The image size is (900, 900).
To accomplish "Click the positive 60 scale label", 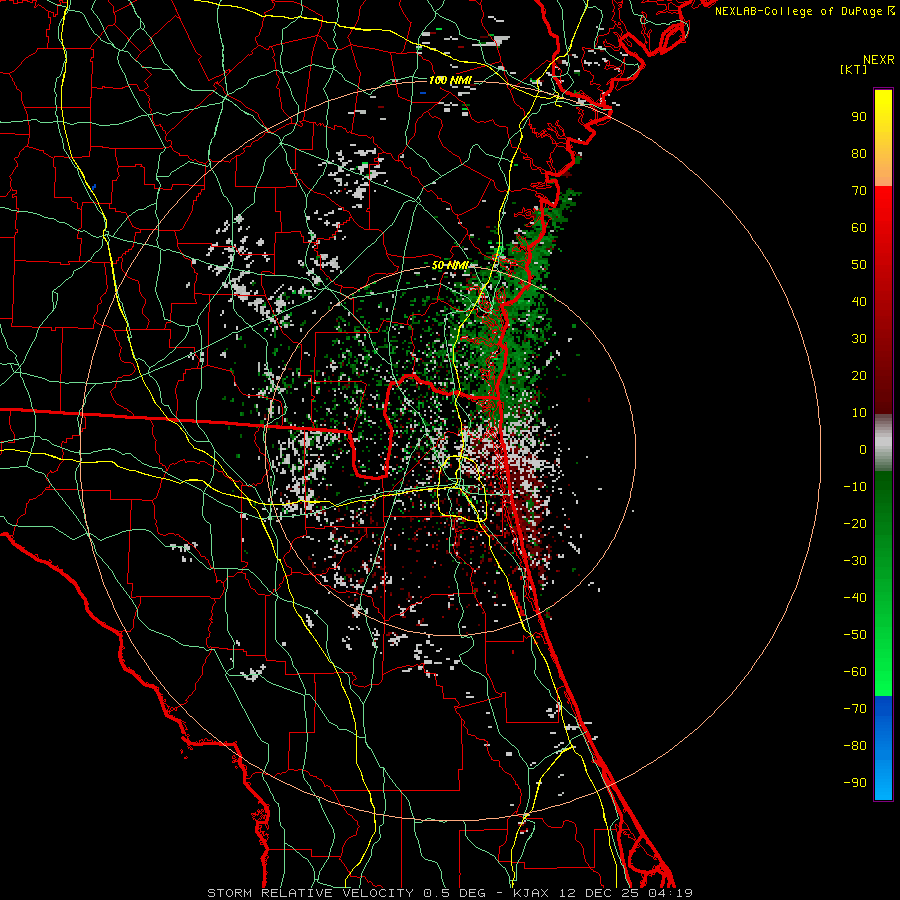I will coord(859,227).
